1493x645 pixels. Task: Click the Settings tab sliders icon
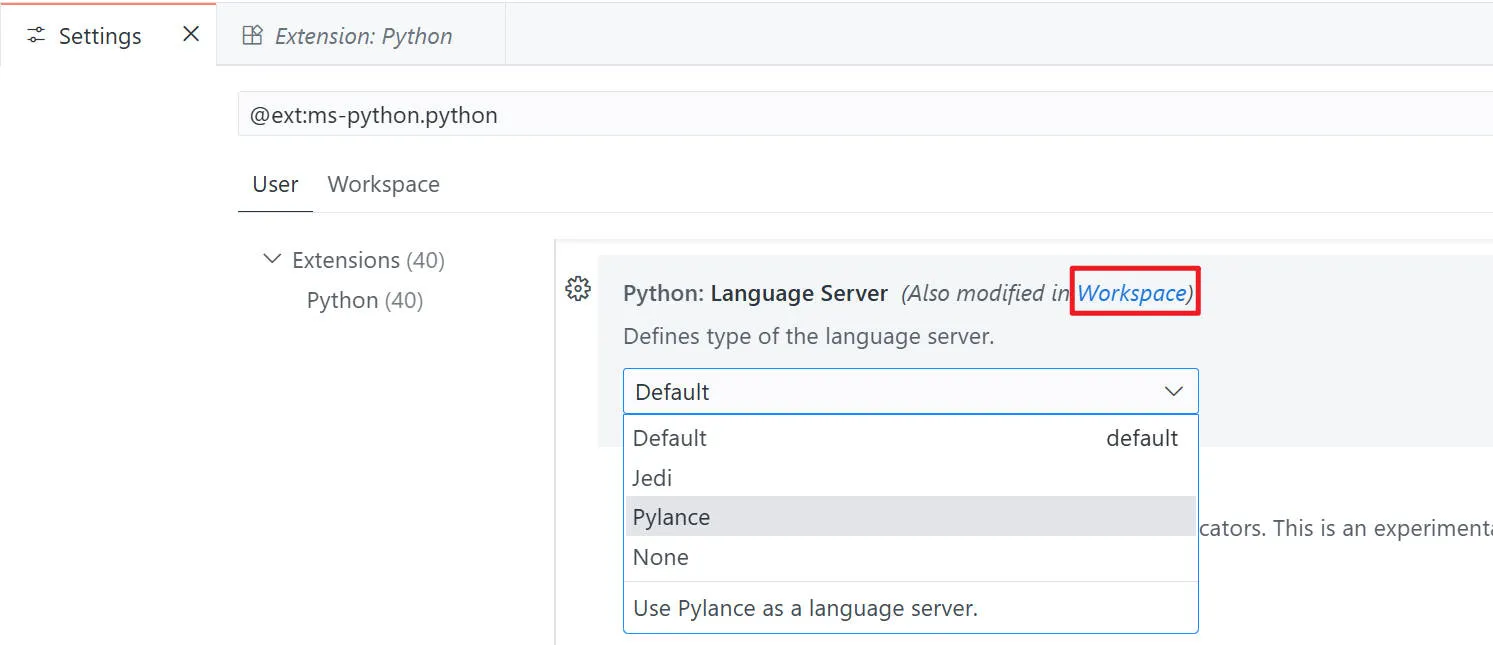point(36,36)
